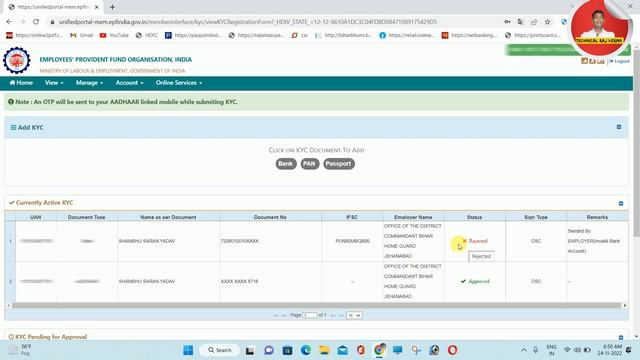Open the Chat app on taskbar
The height and width of the screenshot is (360, 640).
click(269, 350)
